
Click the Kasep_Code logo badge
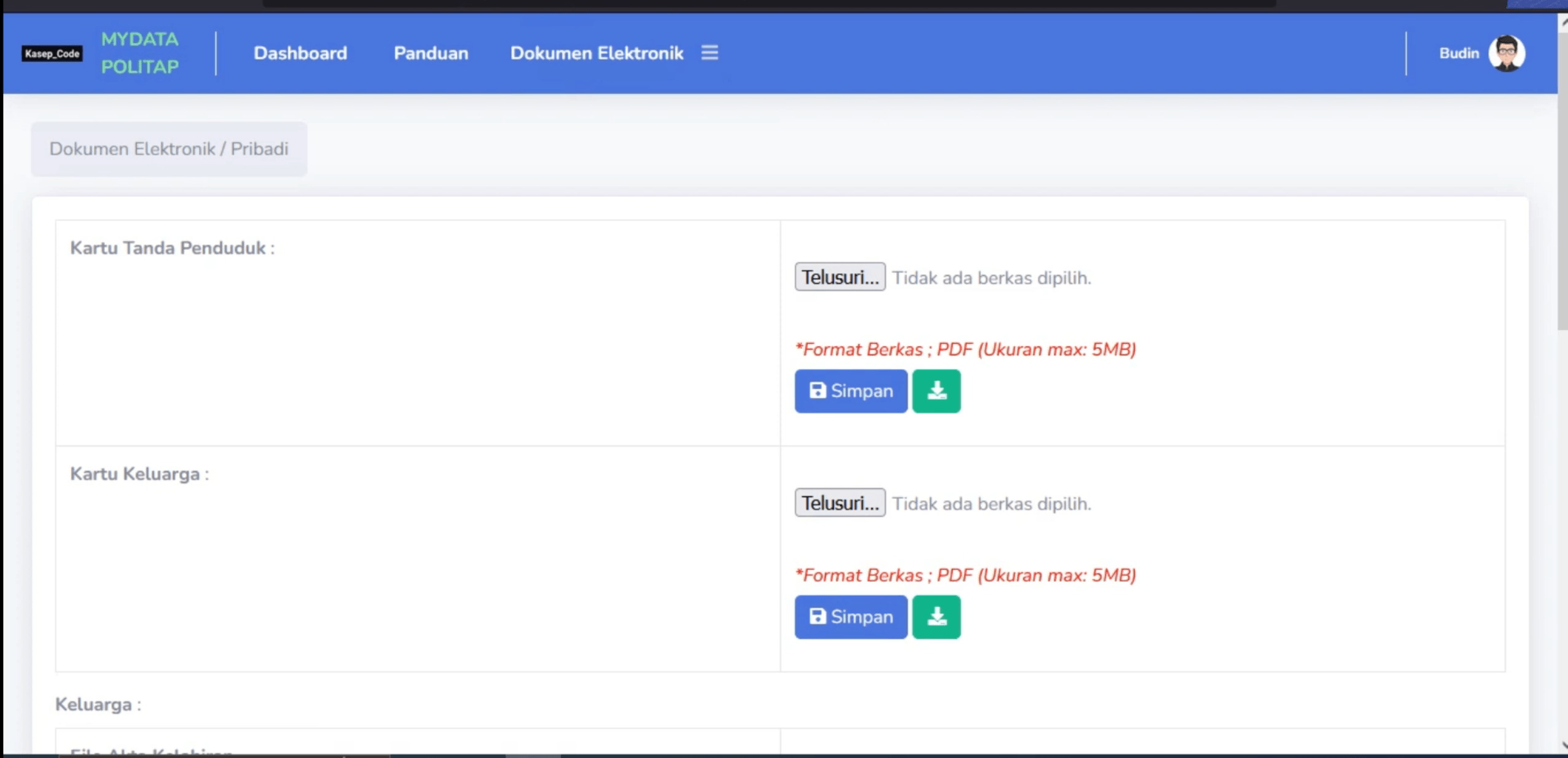coord(52,53)
